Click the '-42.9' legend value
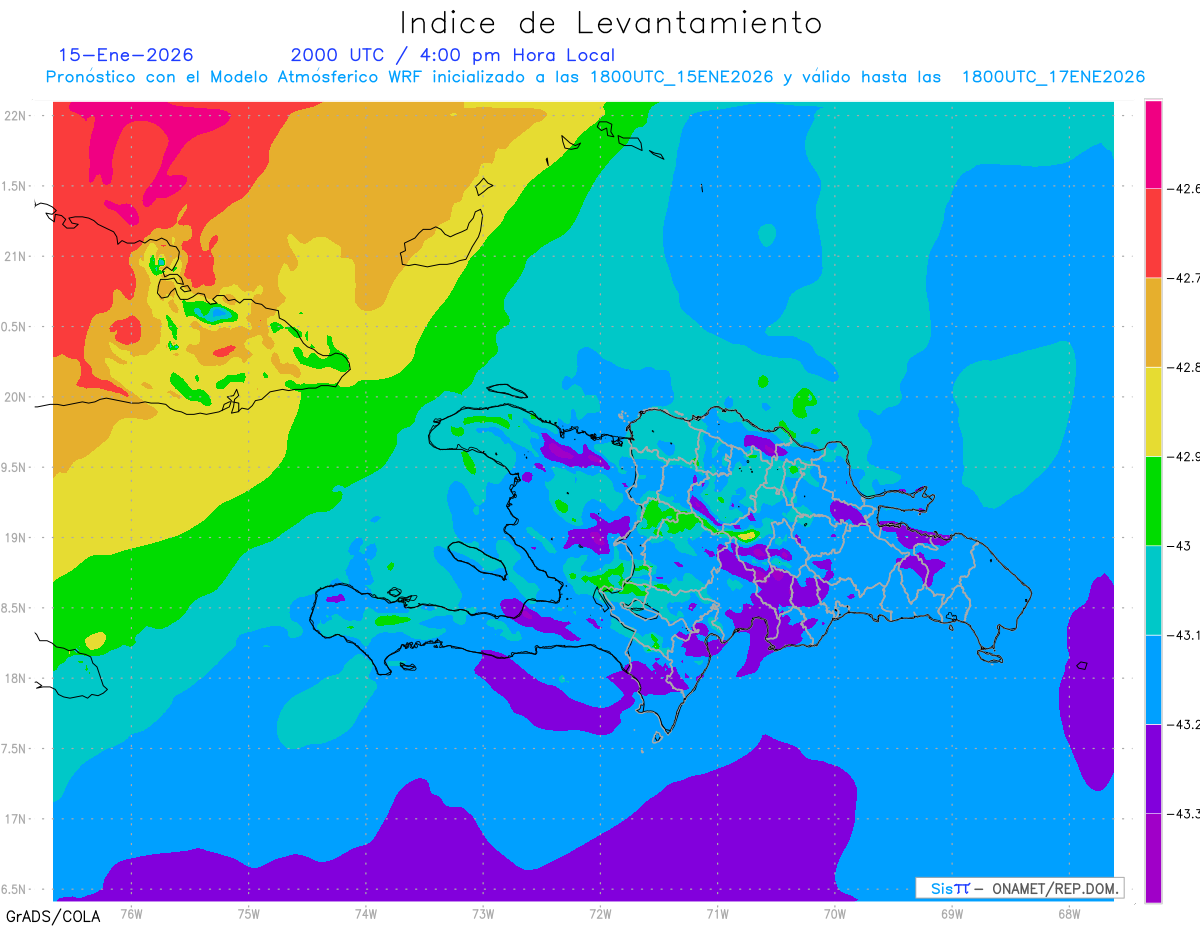The image size is (1200, 927). tap(1184, 456)
